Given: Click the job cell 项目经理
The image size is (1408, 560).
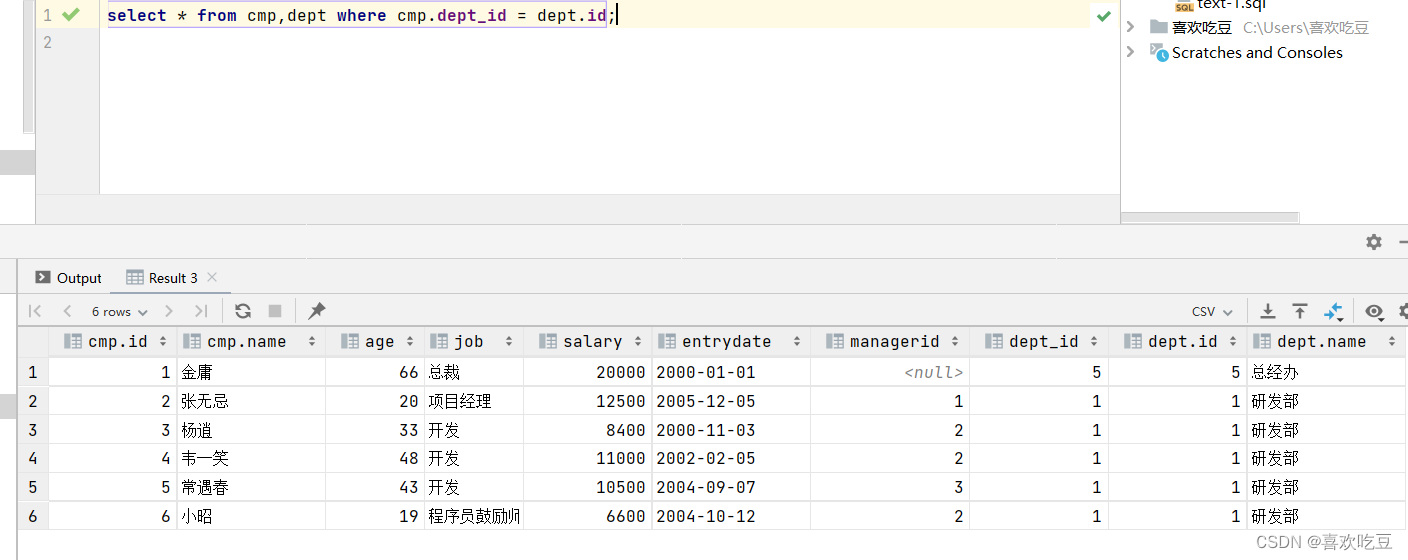Looking at the screenshot, I should tap(474, 401).
